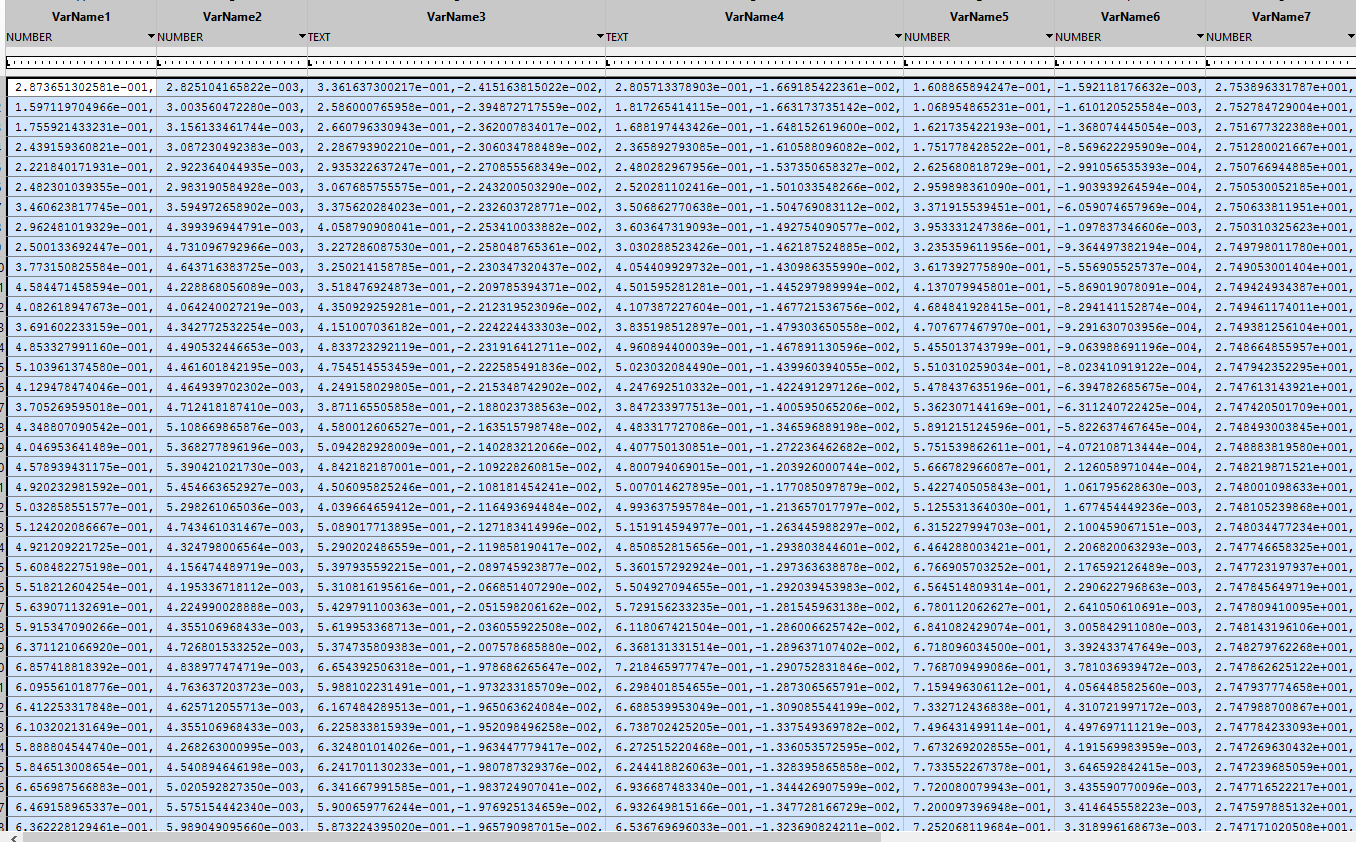Image resolution: width=1356 pixels, height=842 pixels.
Task: Click cell 1.608865894247e-001 in VarName5
Action: 980,87
